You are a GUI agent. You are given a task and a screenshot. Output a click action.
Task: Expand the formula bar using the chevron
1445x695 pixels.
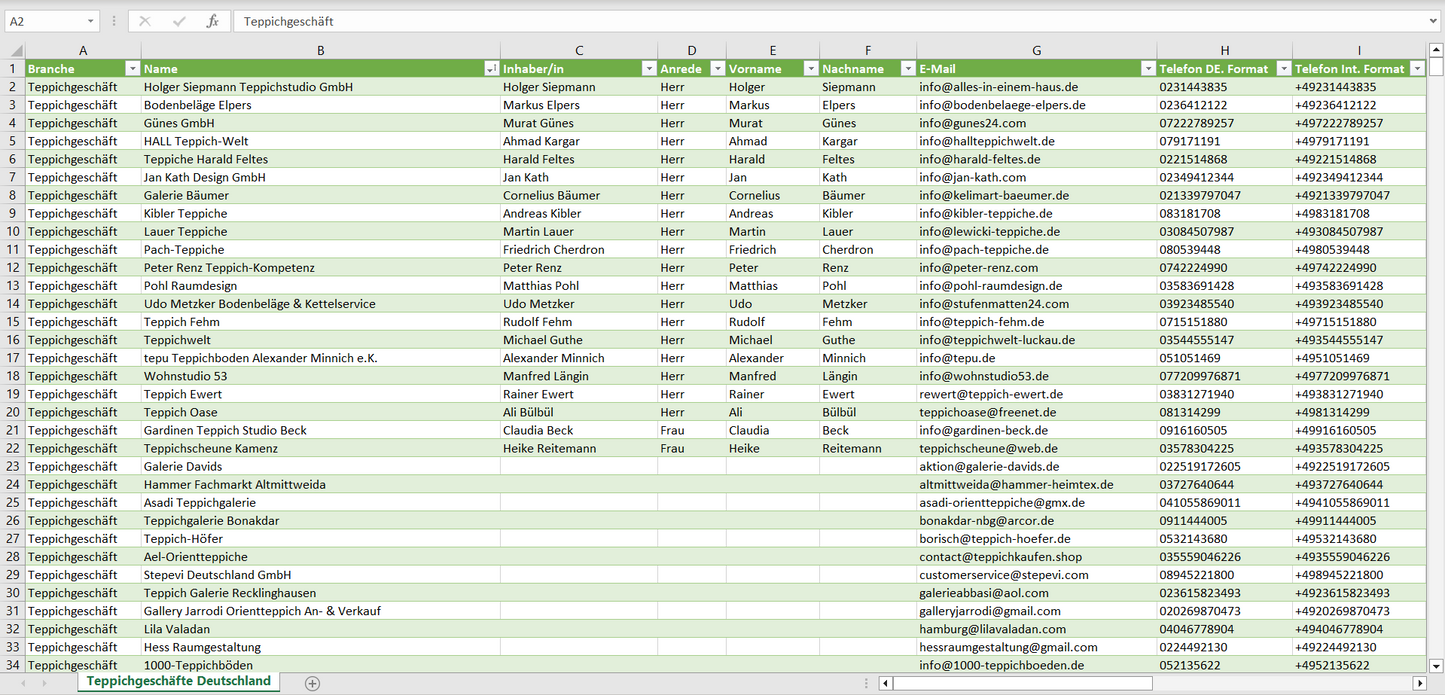(1434, 21)
